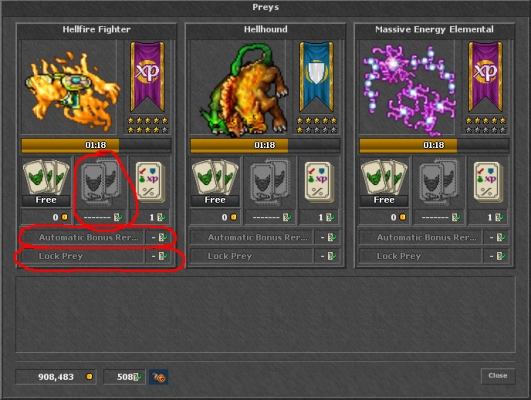Screen dimensions: 531x400
Task: Click Hellfire Fighter bonus reroll XP card
Action: click(150, 183)
